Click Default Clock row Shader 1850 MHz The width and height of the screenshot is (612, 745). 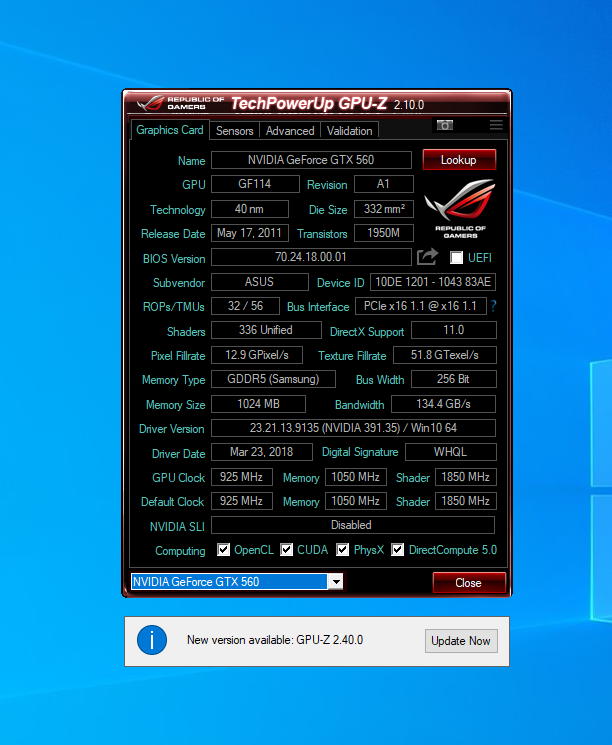click(x=466, y=501)
